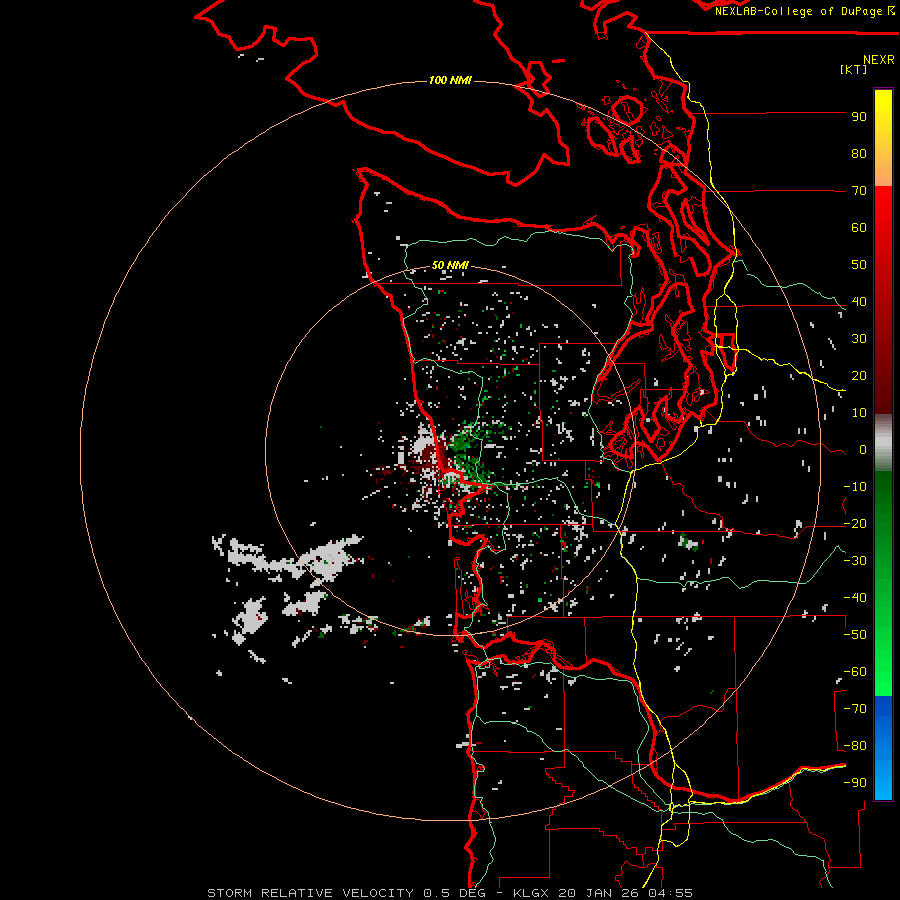Click the gray zero-velocity segment of the color bar
The image size is (900, 900).
point(883,443)
